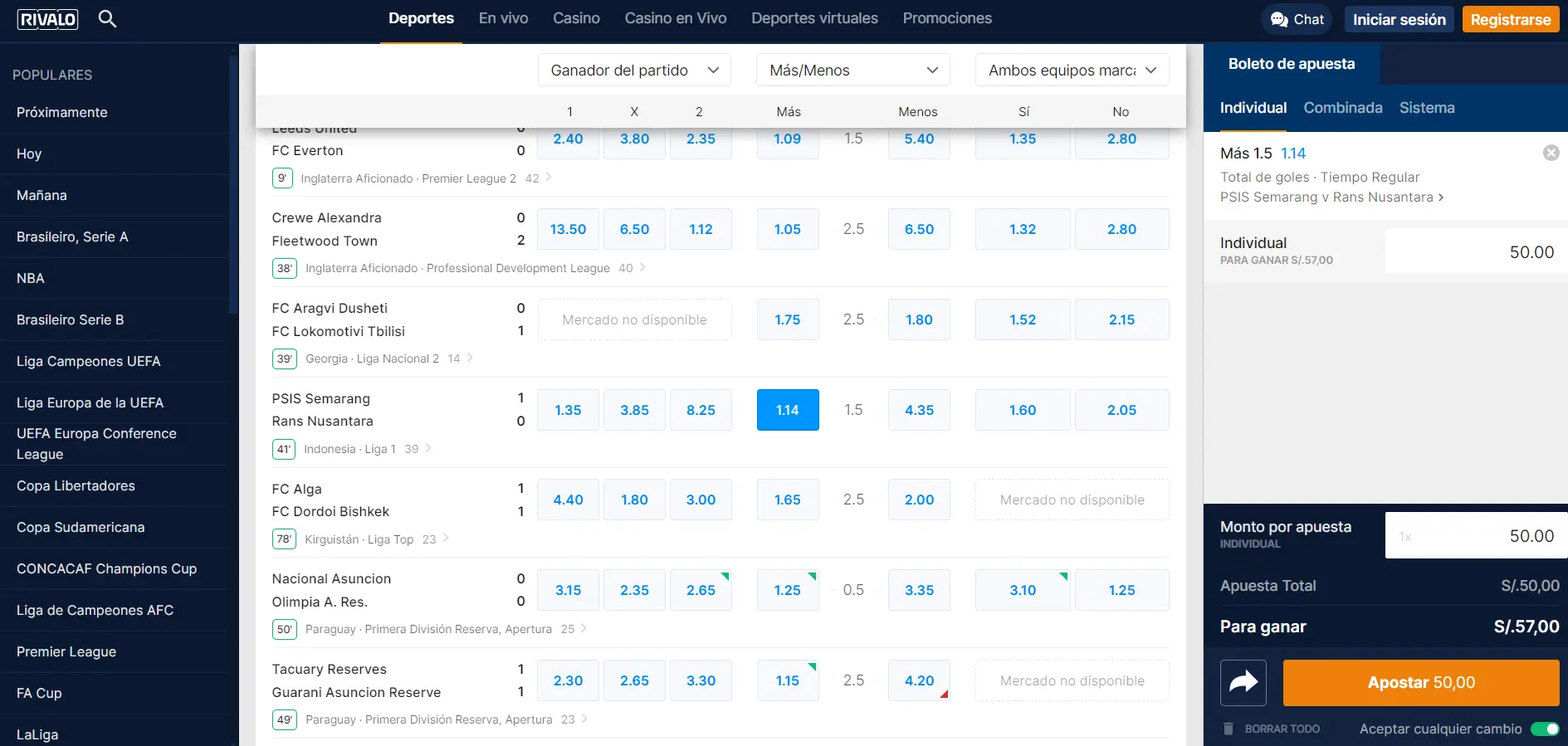Click the Rivalo logo
This screenshot has width=1568, height=746.
47,19
